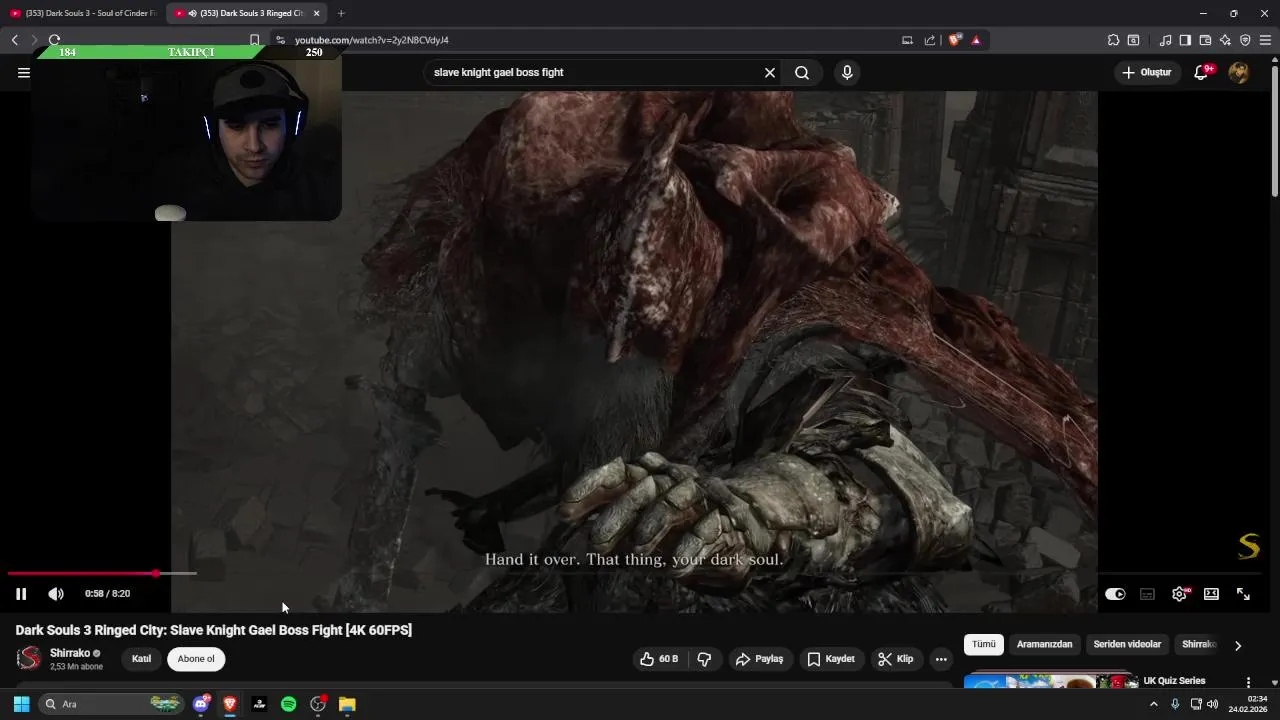Viewport: 1280px width, 720px height.
Task: Open the YouTube hamburger guide menu
Action: [x=24, y=72]
